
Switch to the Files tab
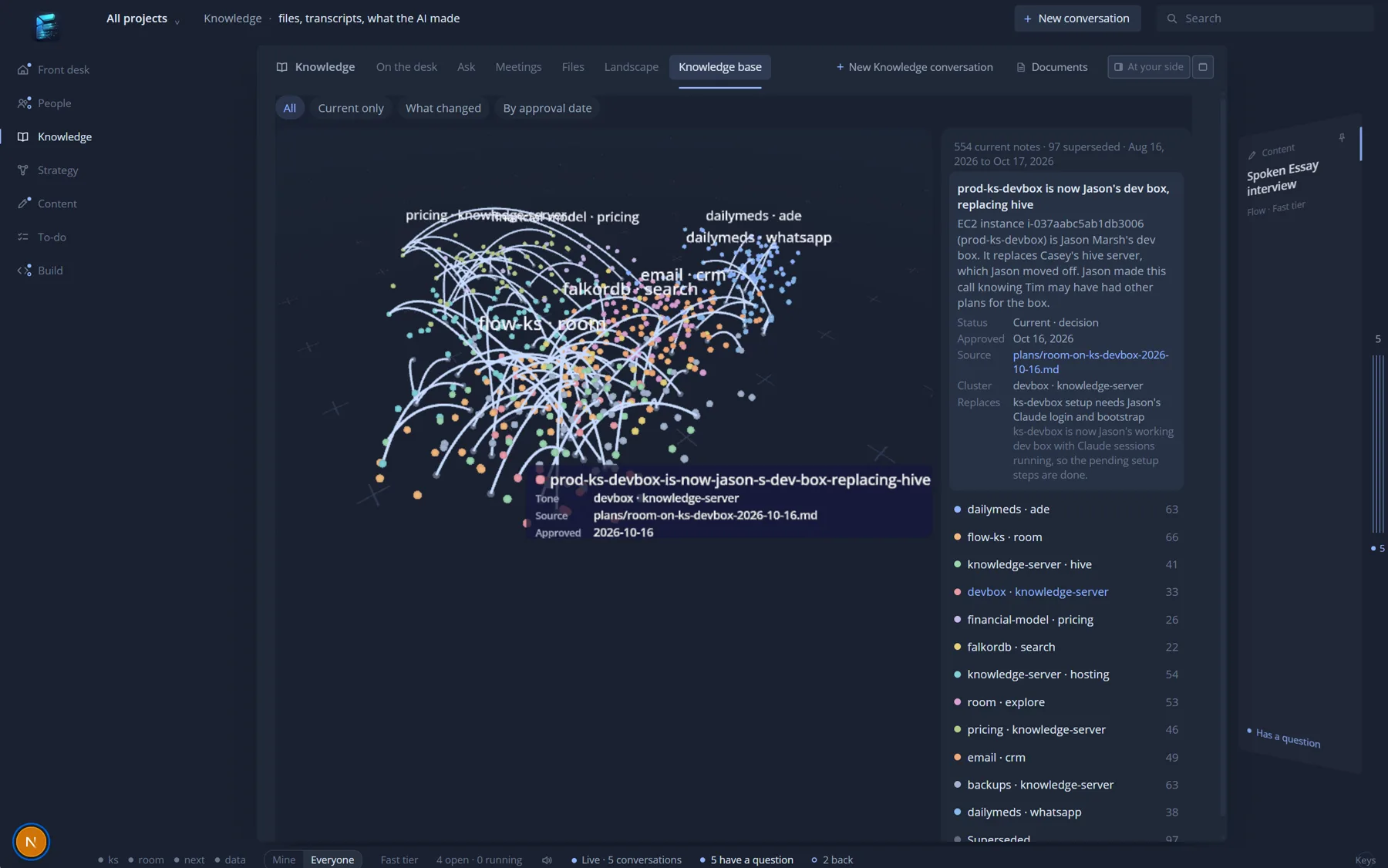573,67
